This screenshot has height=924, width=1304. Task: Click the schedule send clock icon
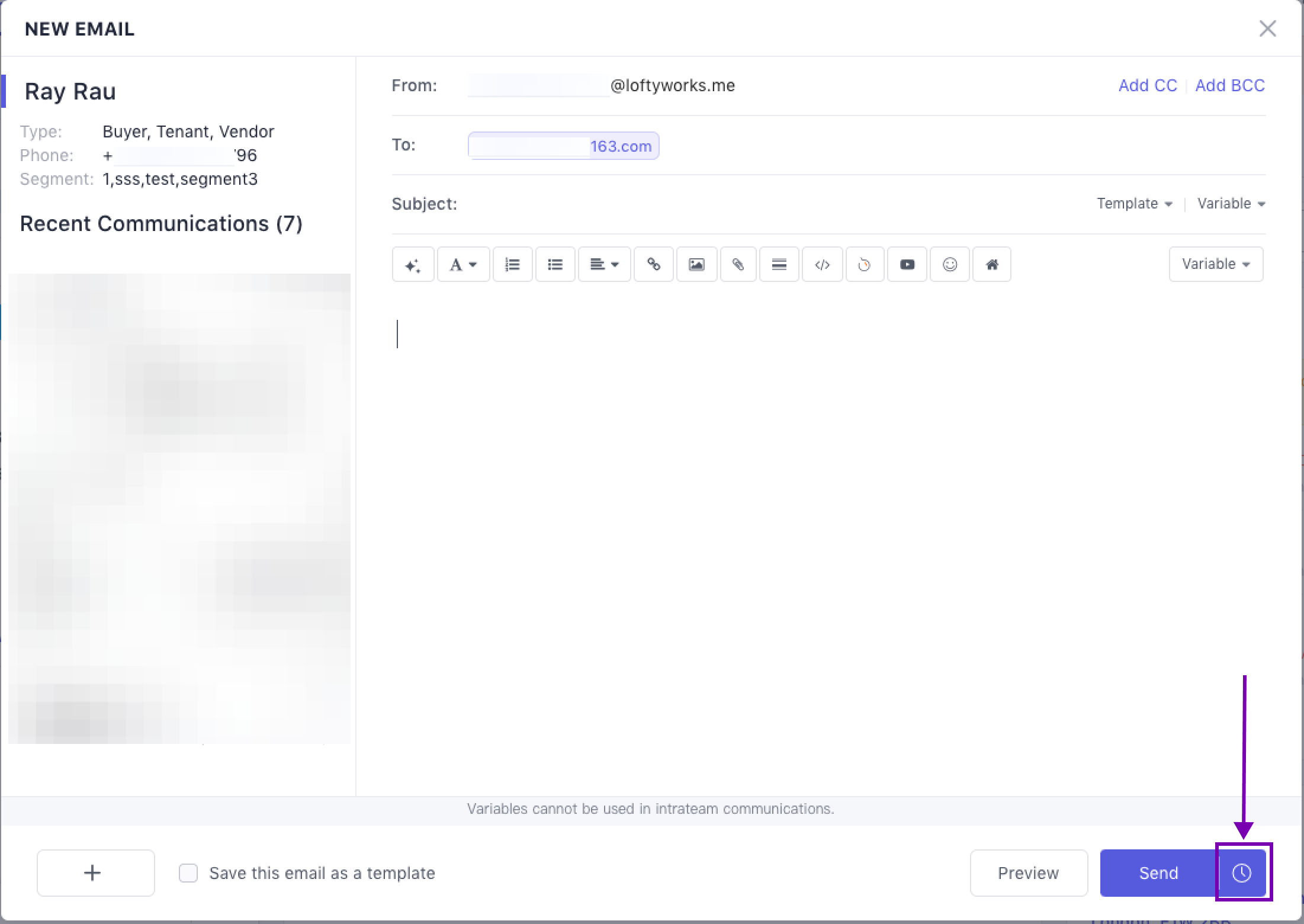1242,872
